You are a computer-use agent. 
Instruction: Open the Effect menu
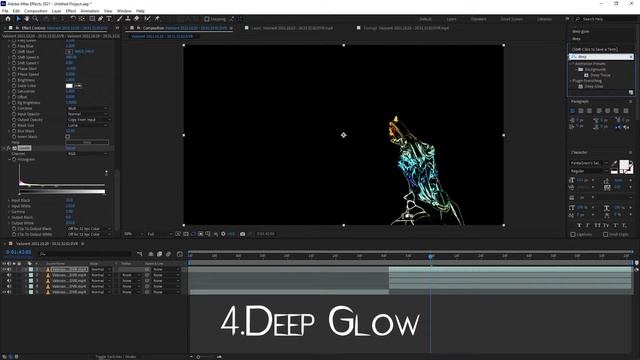click(x=71, y=11)
